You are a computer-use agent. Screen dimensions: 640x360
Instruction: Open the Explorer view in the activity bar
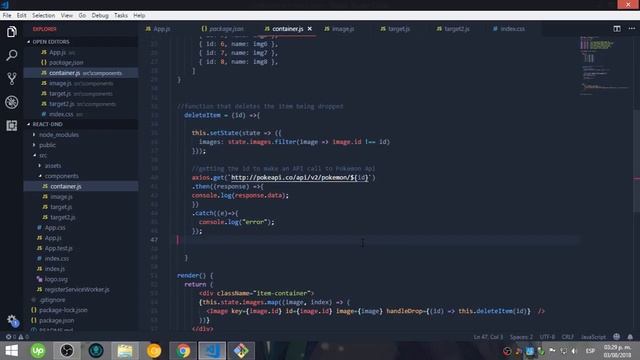[x=11, y=31]
